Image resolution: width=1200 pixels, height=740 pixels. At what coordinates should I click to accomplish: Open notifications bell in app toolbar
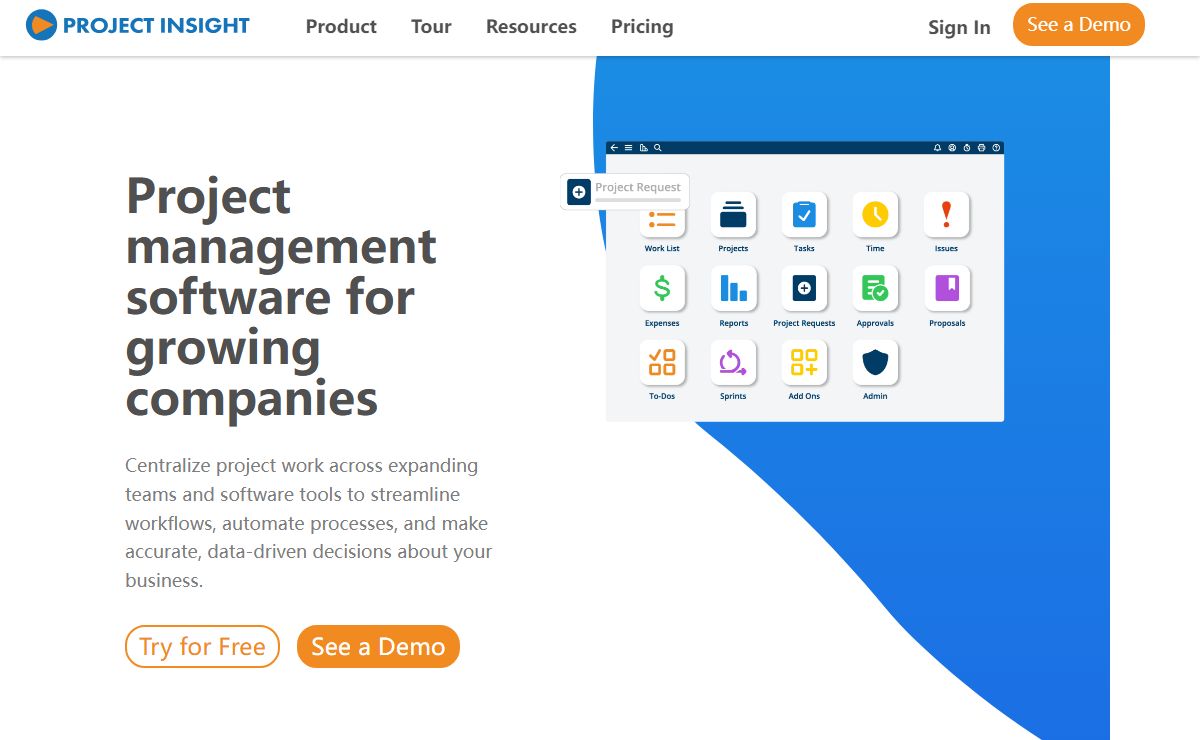click(937, 148)
